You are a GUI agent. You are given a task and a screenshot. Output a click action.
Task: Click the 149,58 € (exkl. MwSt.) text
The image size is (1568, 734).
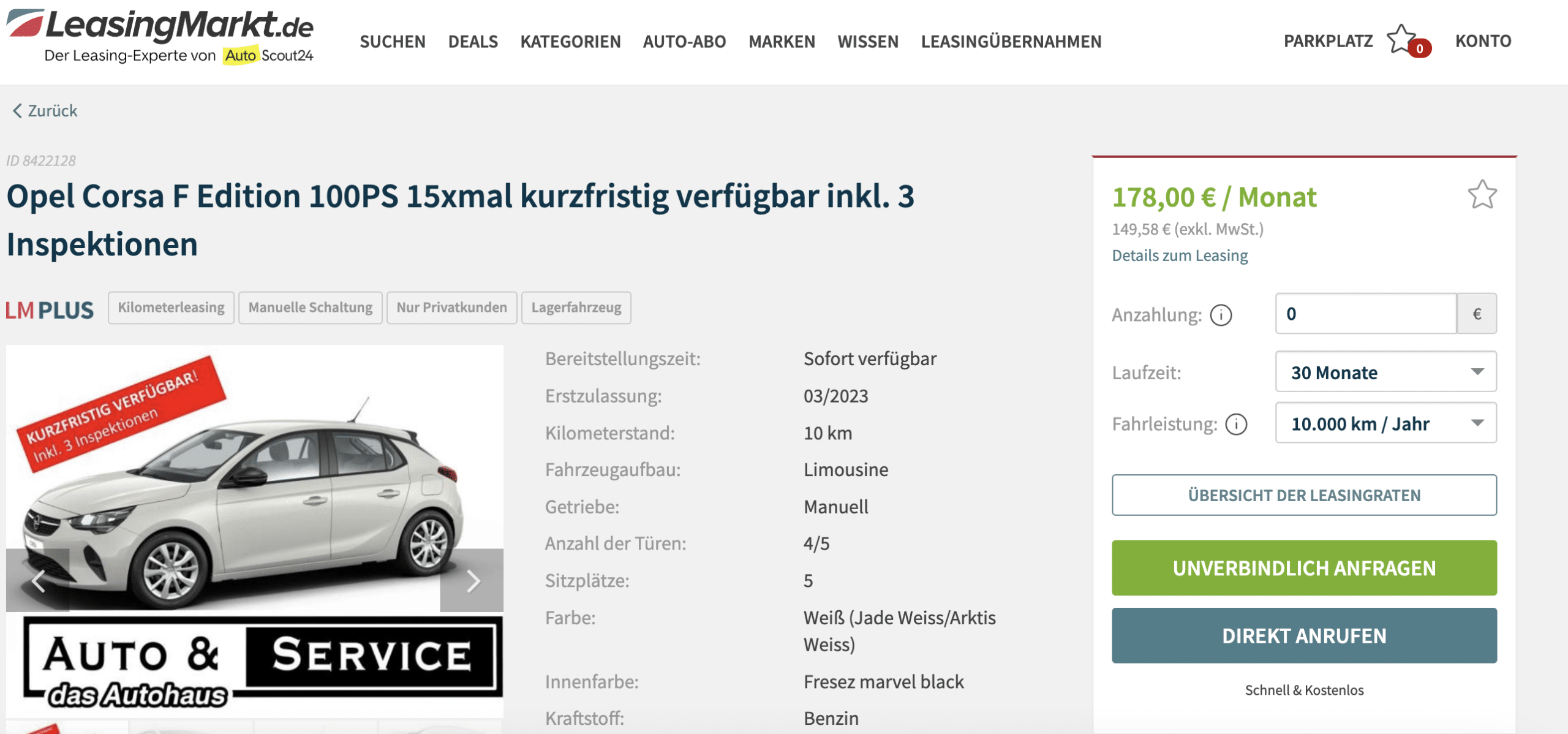click(1188, 229)
